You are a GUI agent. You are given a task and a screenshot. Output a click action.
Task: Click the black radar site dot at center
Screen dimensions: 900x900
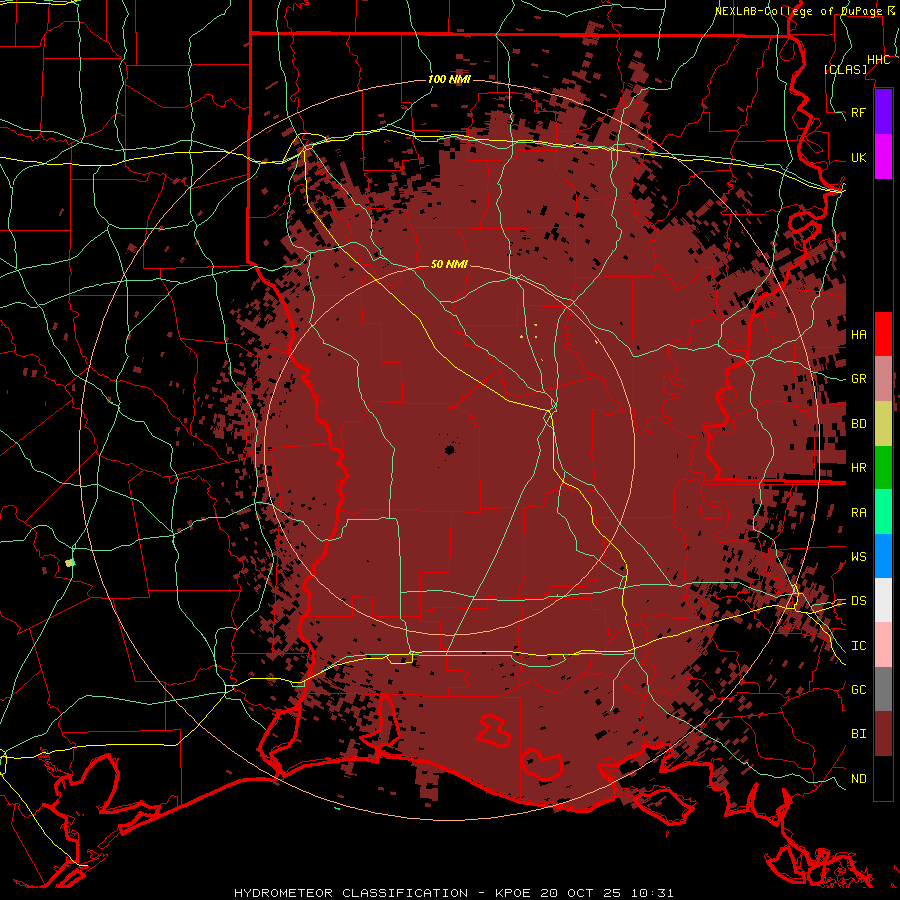coord(449,450)
